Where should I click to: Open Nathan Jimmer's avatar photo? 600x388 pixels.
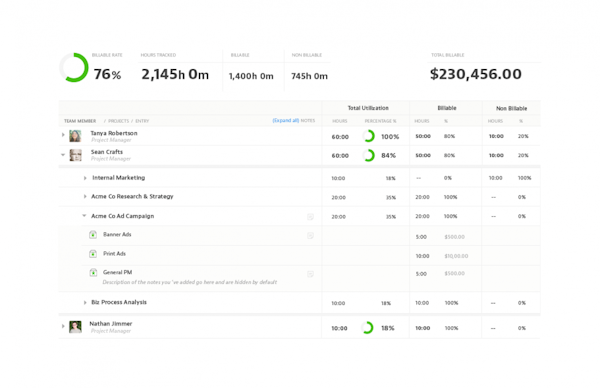tap(75, 327)
